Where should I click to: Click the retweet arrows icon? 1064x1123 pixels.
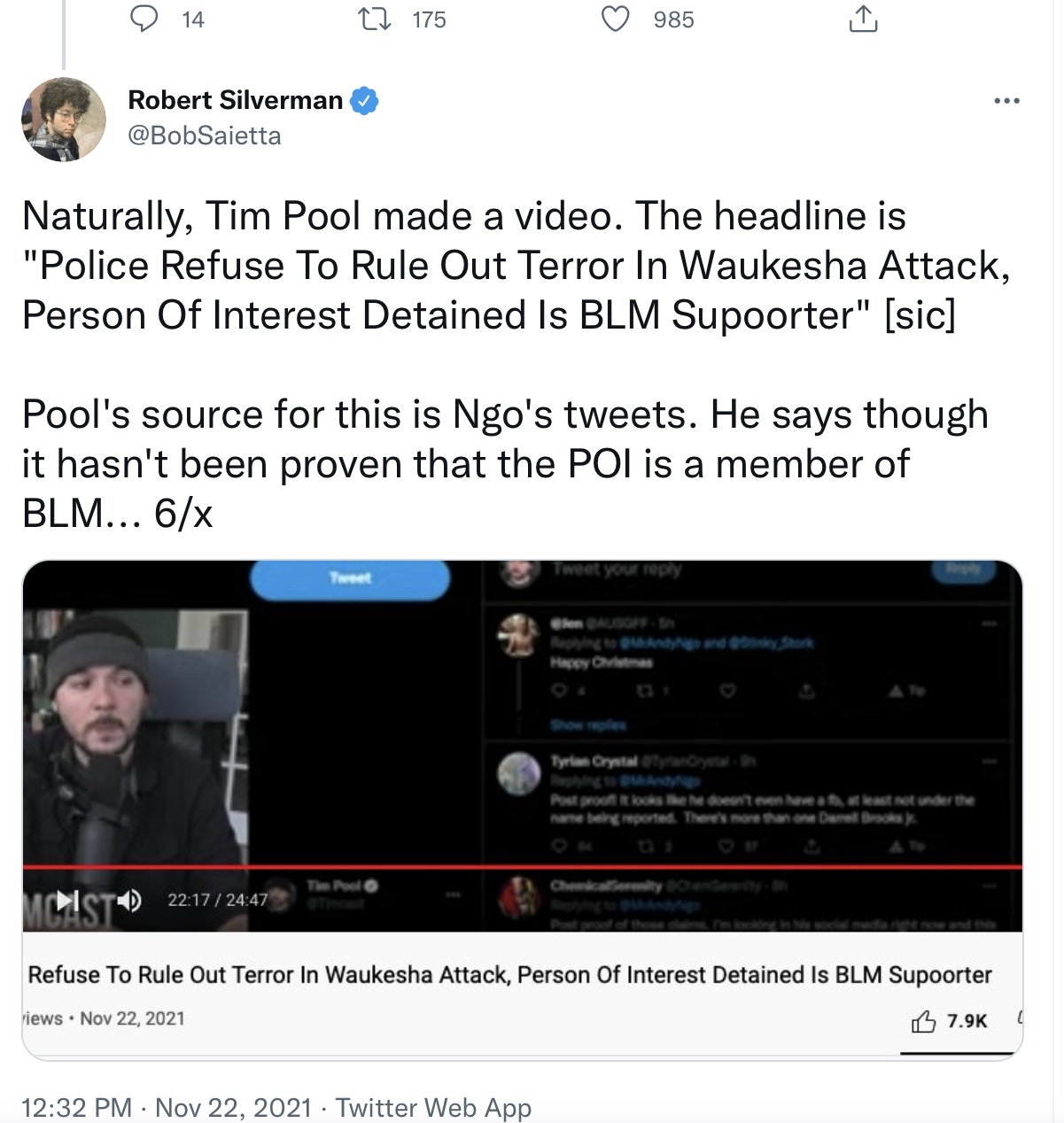pos(374,19)
